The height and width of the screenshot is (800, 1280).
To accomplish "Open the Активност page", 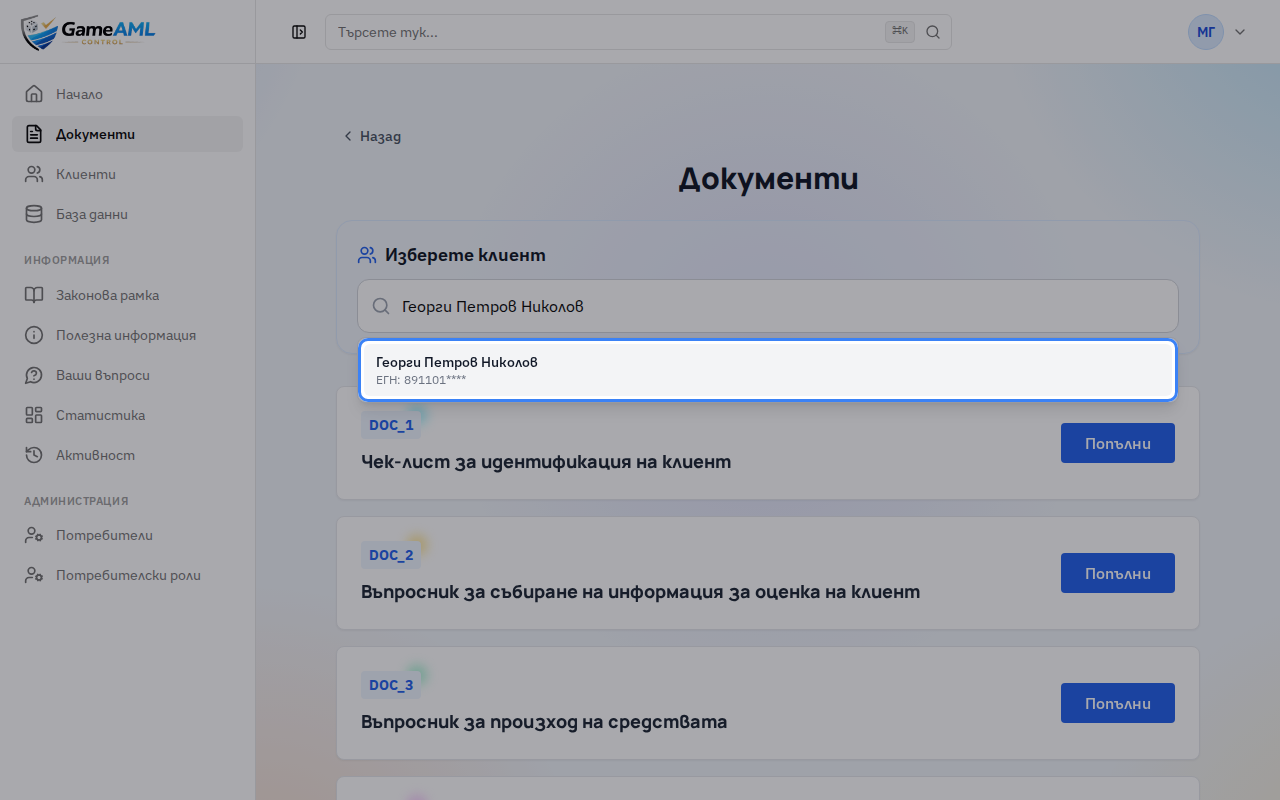I will [x=127, y=455].
